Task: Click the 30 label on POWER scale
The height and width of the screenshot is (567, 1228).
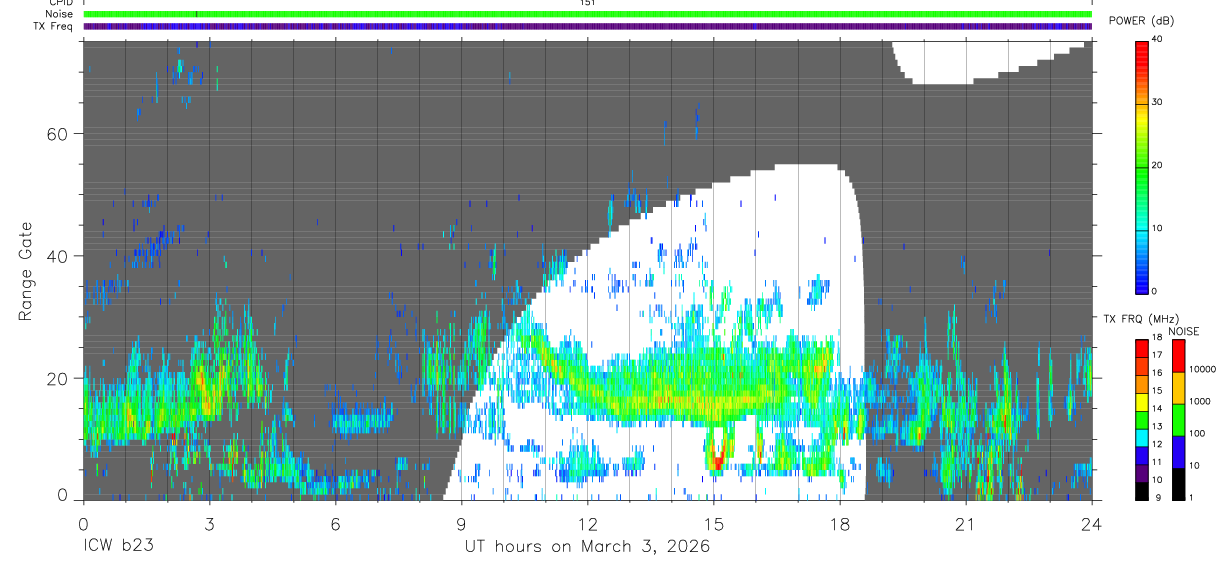Action: pyautogui.click(x=1158, y=102)
